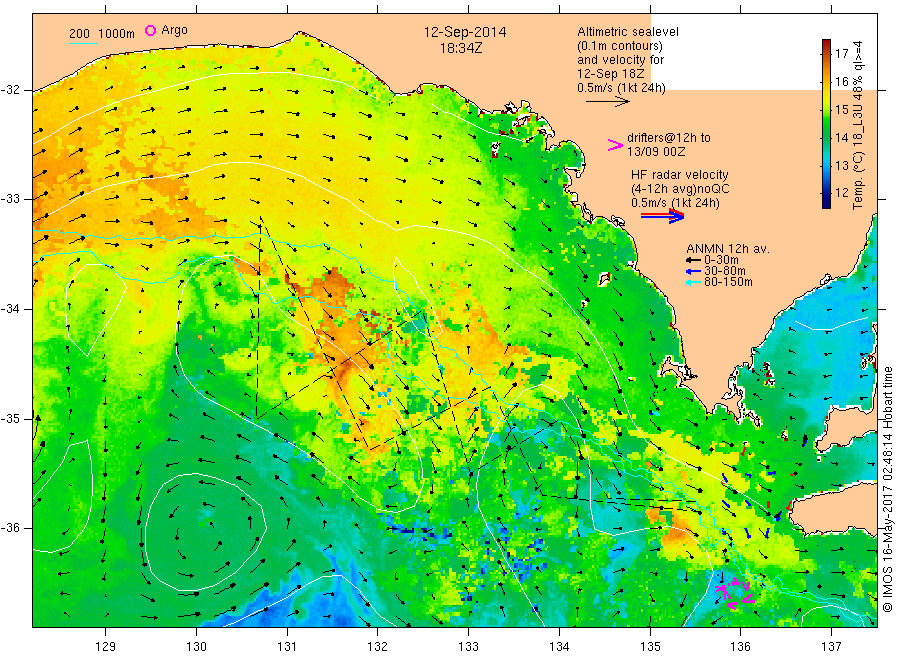Click the '12-Sep 18Z' velocity date text
The width and height of the screenshot is (900, 660).
click(x=611, y=74)
